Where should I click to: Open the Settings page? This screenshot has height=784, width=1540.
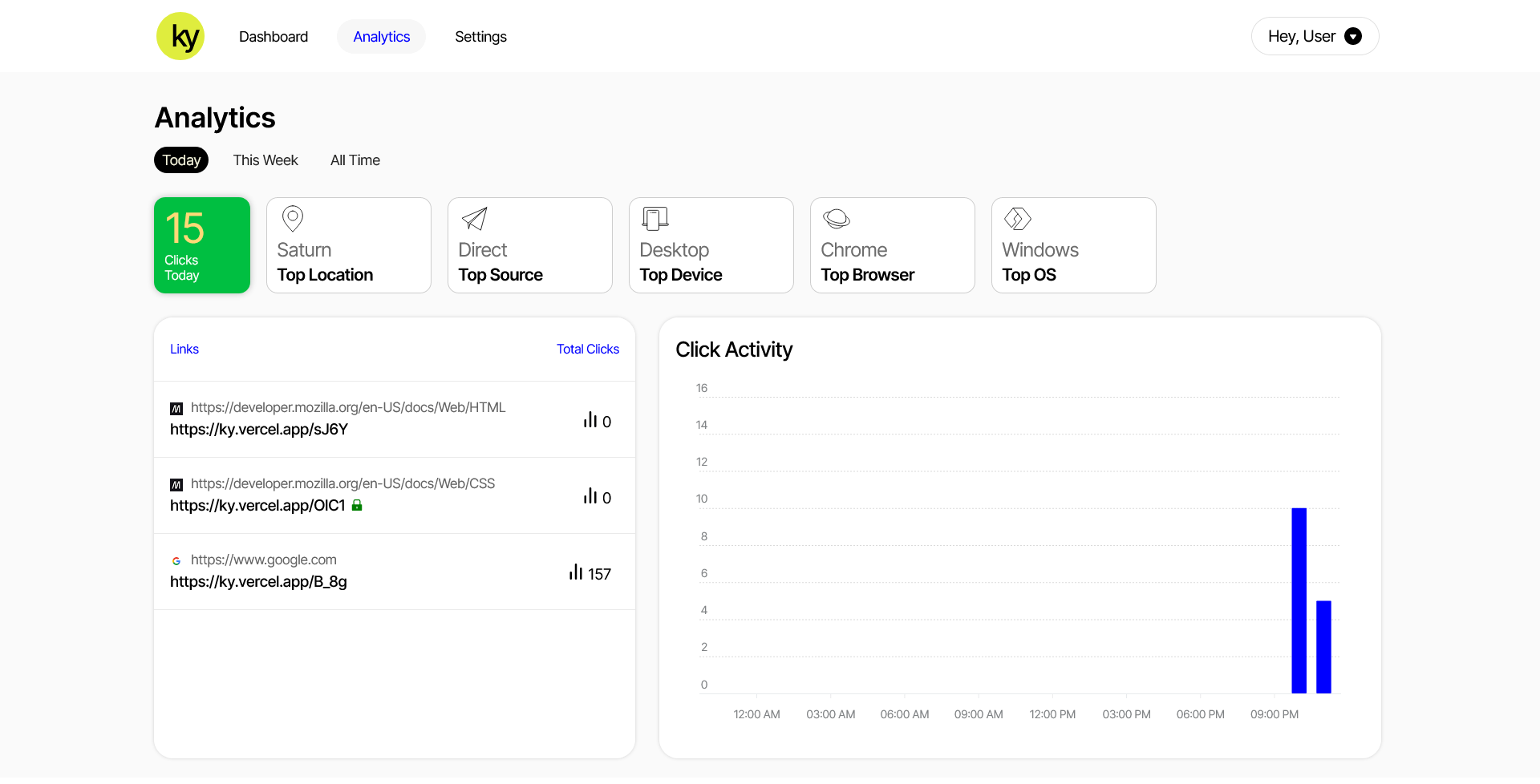(480, 36)
